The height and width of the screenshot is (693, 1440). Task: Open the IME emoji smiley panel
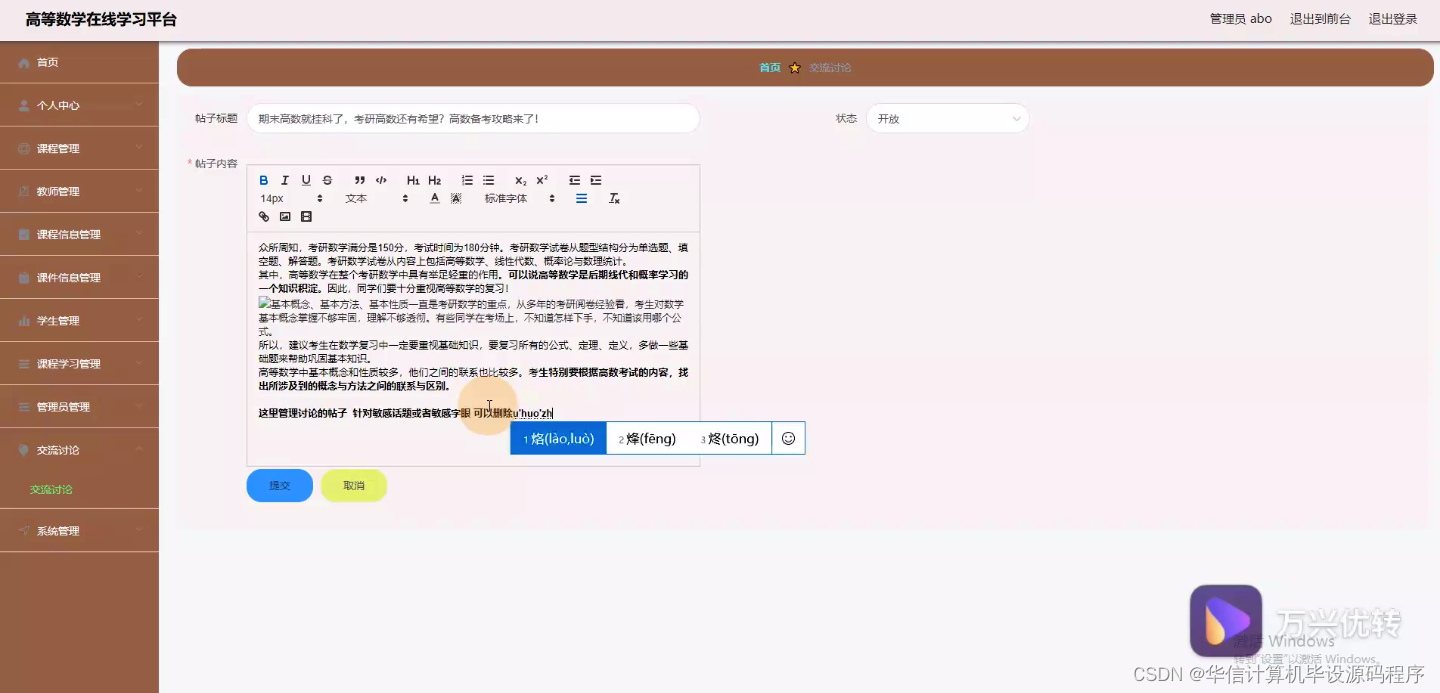tap(788, 438)
